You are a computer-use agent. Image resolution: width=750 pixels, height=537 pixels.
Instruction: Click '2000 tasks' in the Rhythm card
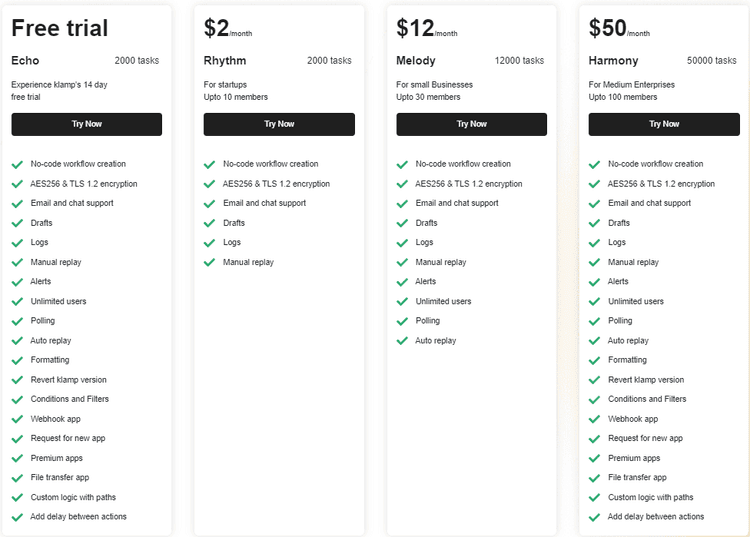(x=329, y=61)
